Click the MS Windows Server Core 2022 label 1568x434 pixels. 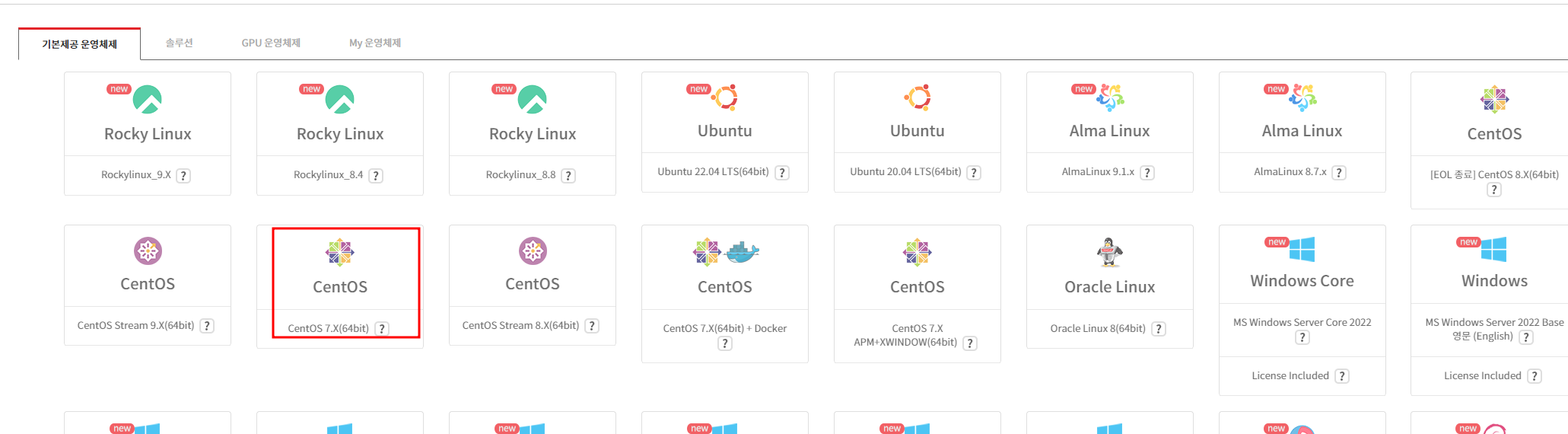[1302, 323]
